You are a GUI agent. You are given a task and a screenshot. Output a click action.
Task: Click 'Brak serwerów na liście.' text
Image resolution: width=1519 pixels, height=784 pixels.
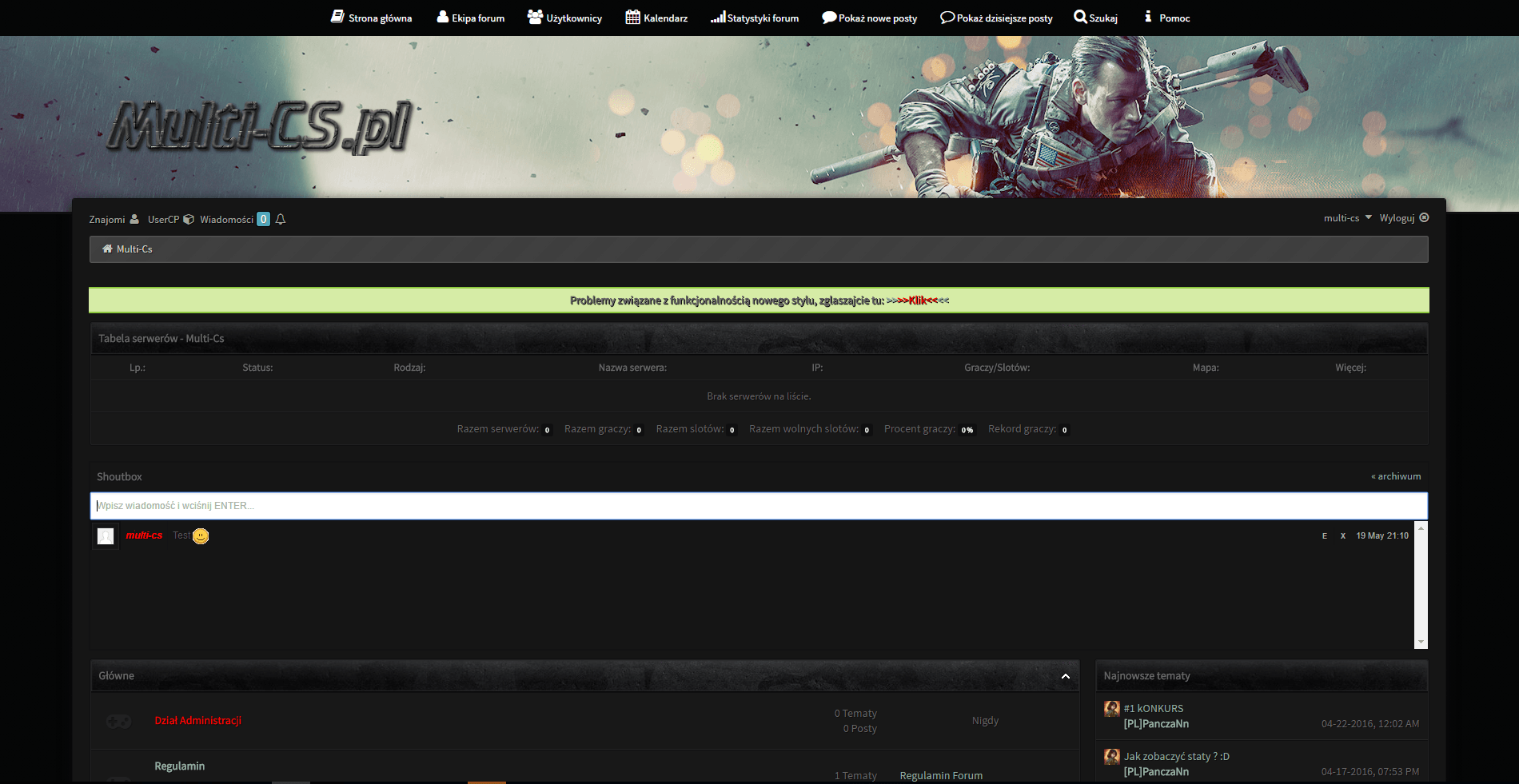coord(759,396)
